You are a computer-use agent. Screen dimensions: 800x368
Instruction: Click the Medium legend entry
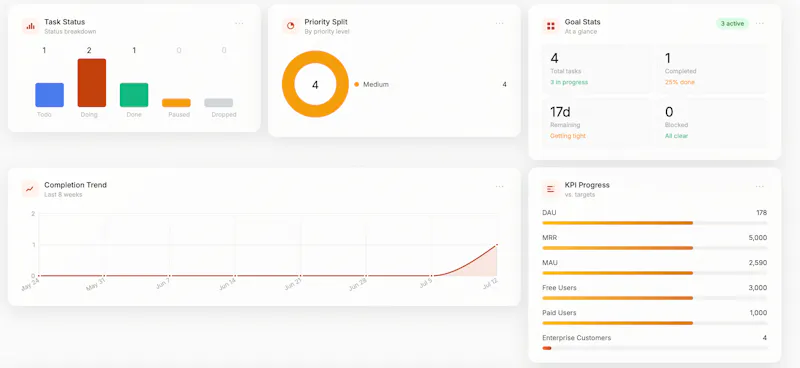tap(430, 85)
